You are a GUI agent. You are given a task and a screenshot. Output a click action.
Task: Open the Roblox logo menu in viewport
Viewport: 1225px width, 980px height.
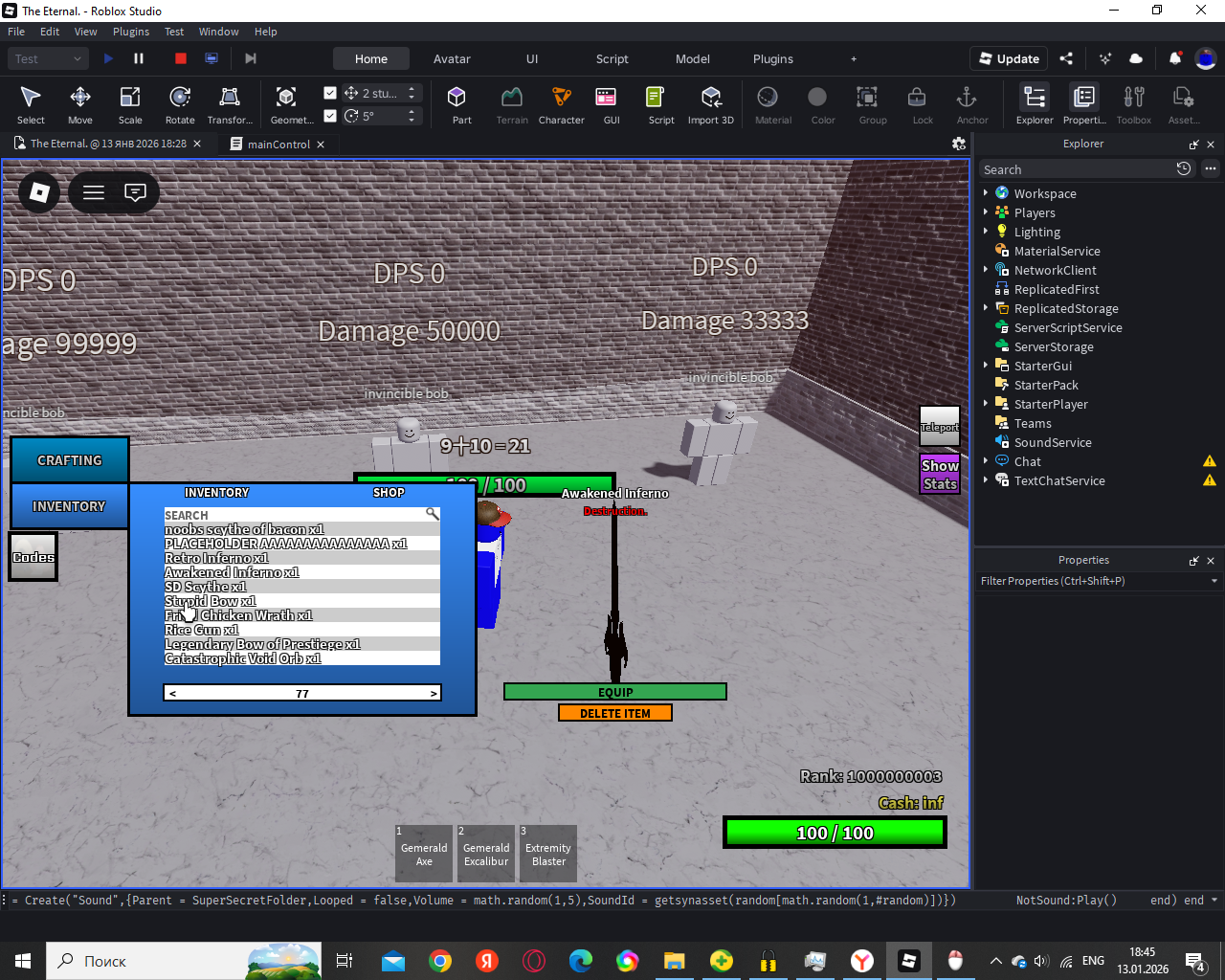pos(39,192)
